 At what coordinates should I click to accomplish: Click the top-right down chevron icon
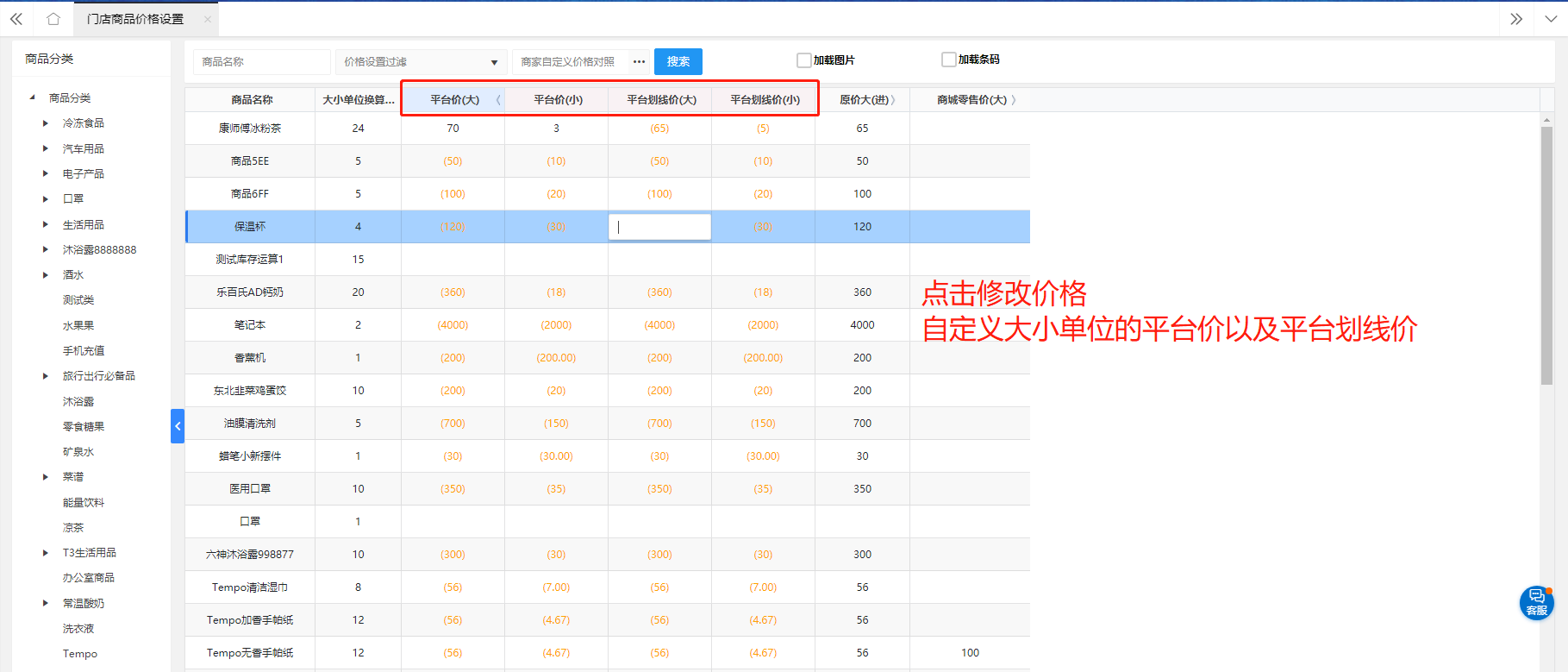pyautogui.click(x=1550, y=19)
